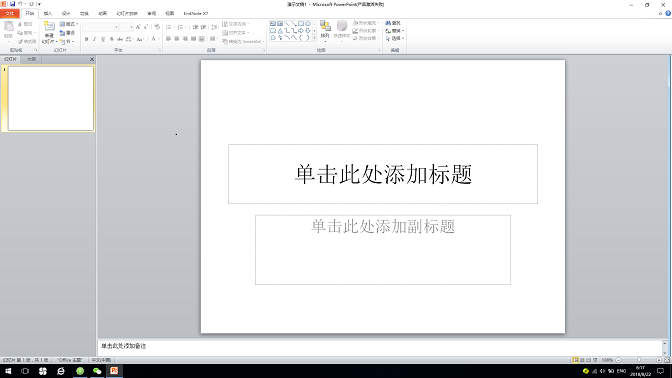Image resolution: width=672 pixels, height=378 pixels.
Task: Click the Decrease Indent icon
Action: click(195, 27)
